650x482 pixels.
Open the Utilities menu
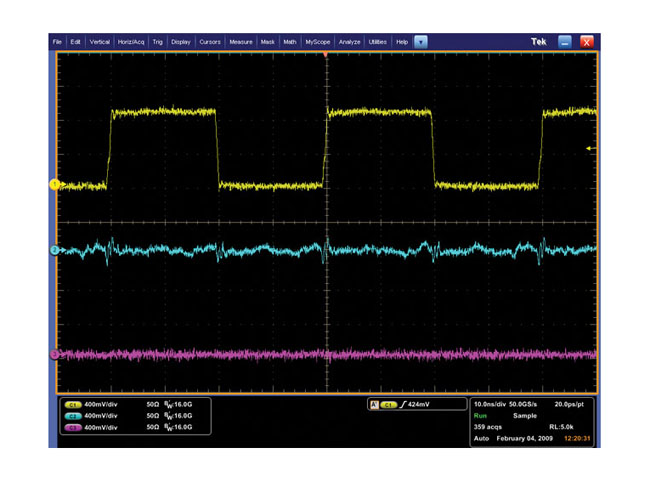click(377, 42)
